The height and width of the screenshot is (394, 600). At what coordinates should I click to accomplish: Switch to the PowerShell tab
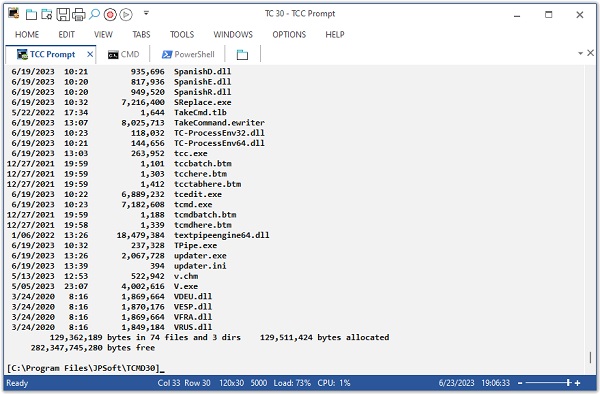click(188, 54)
